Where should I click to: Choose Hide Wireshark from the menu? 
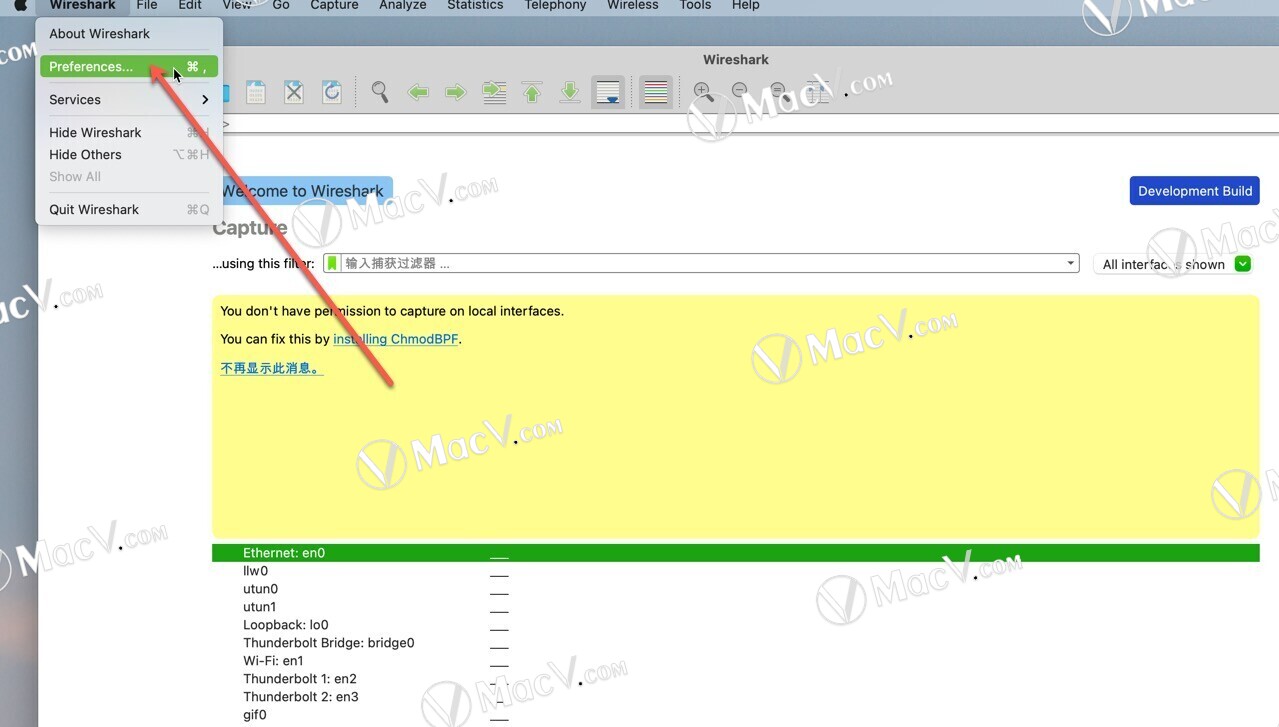pyautogui.click(x=129, y=132)
